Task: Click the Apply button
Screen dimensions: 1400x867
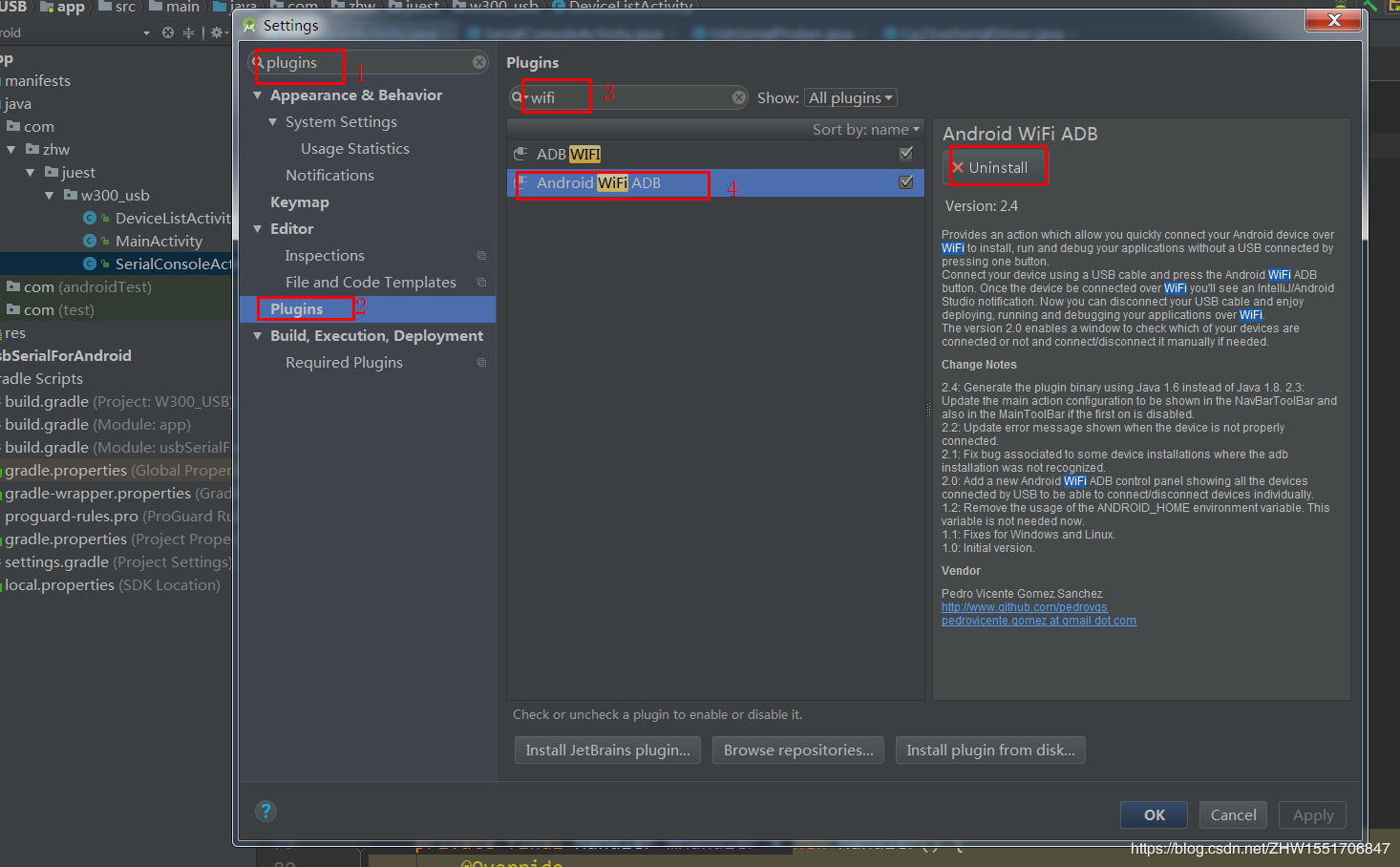Action: 1313,814
